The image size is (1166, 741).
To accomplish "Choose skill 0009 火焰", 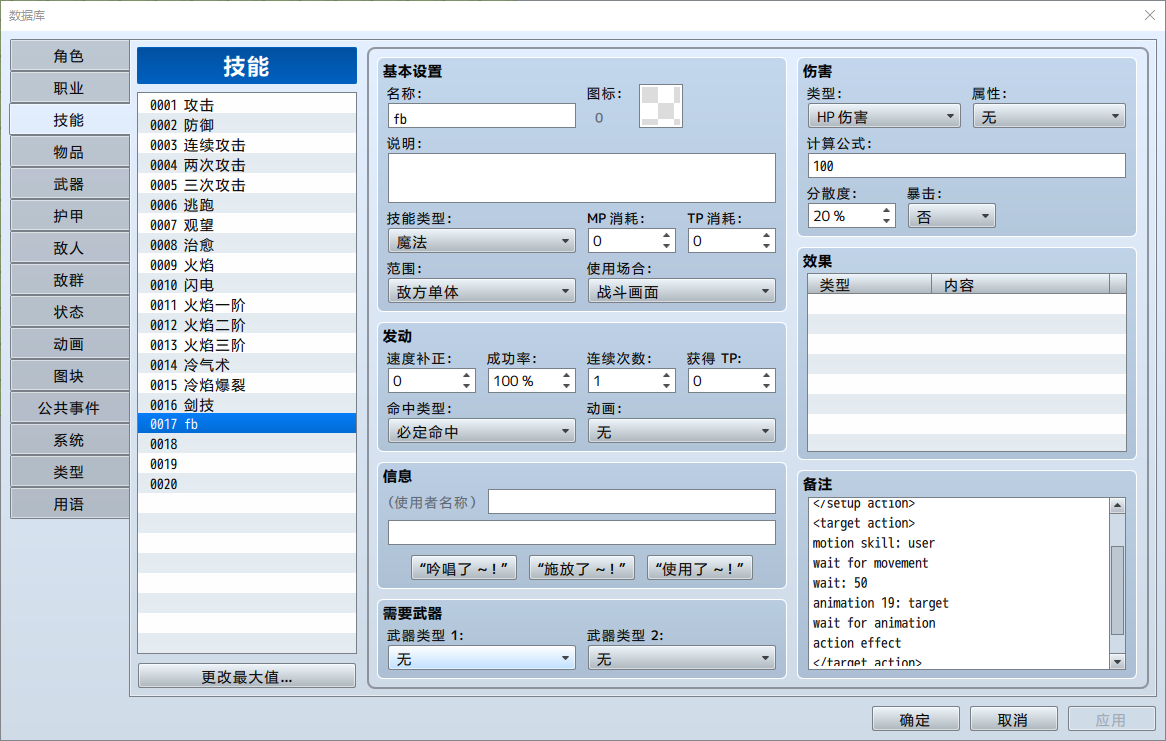I will [247, 265].
